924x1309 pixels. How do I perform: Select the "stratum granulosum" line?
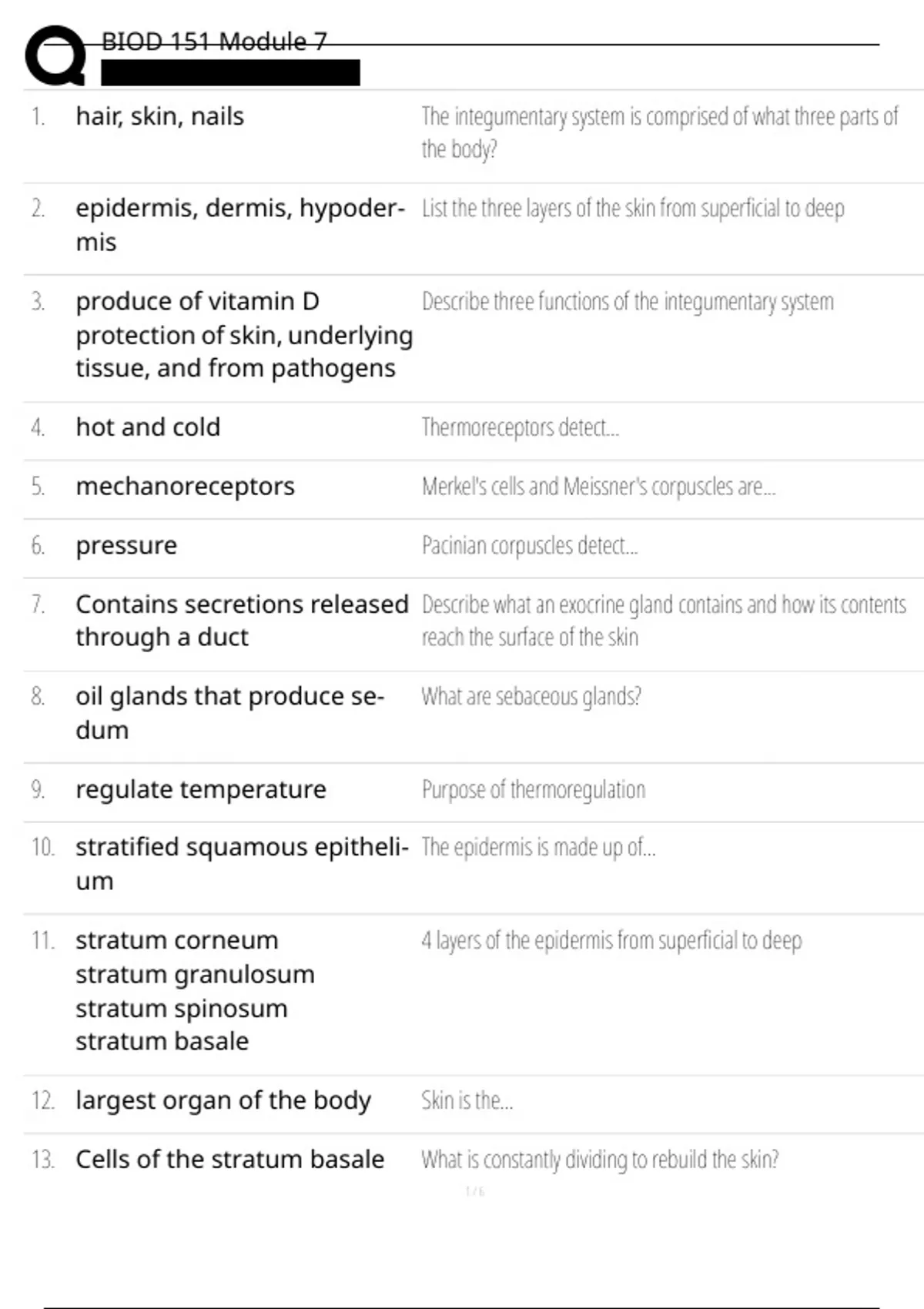tap(195, 974)
